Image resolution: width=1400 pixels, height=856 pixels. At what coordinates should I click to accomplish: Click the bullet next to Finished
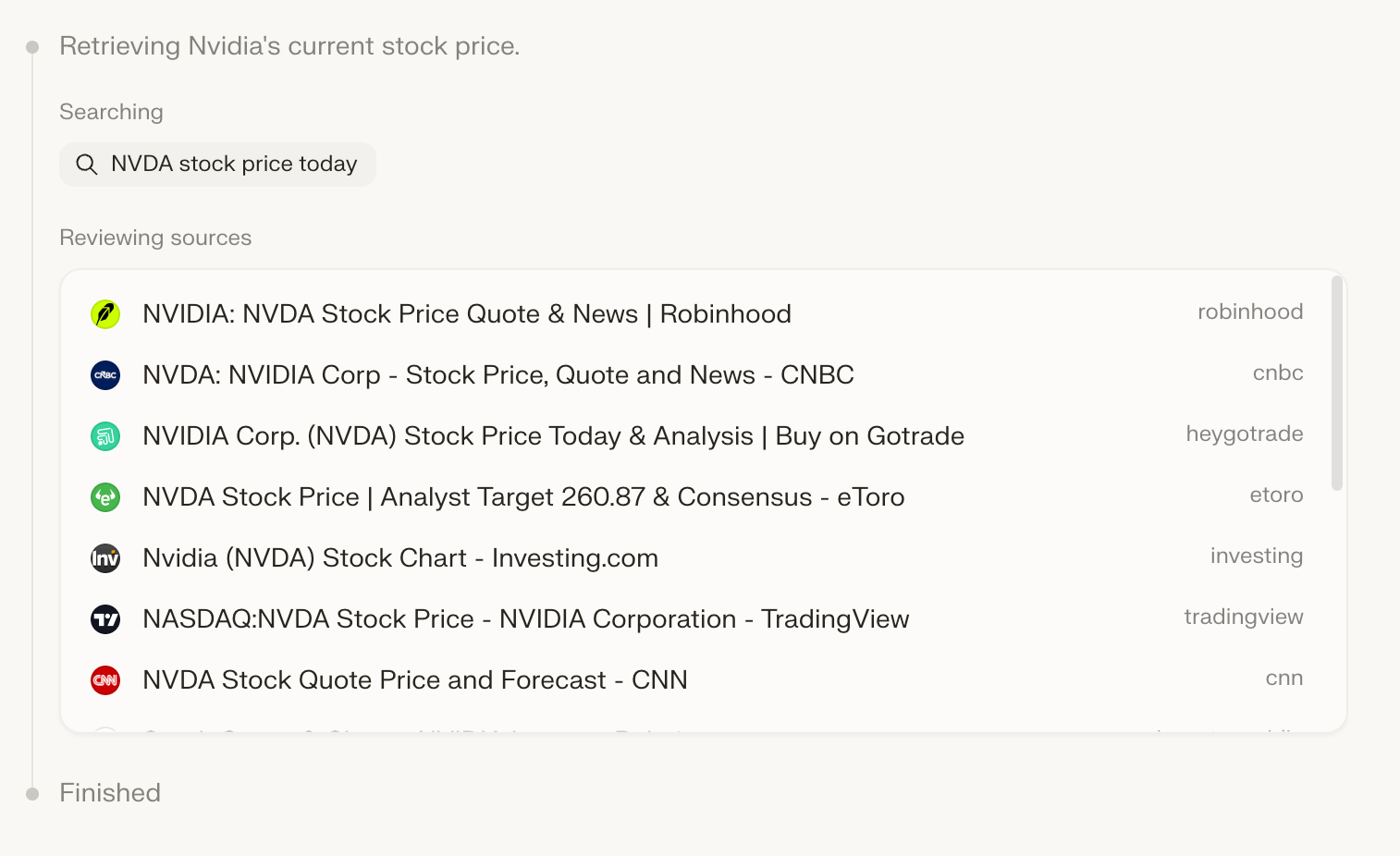tap(32, 793)
